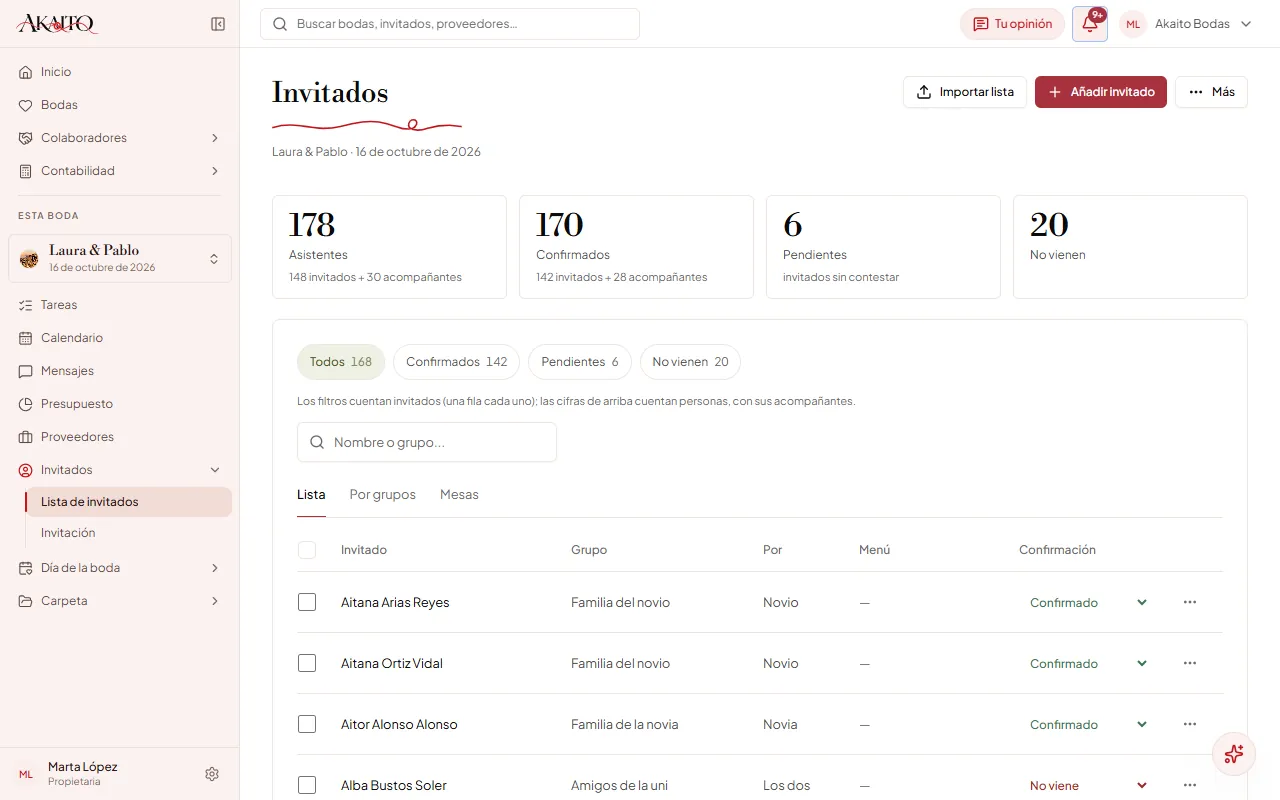Open Presupuesto in the sidebar
This screenshot has height=800, width=1280.
tap(120, 404)
